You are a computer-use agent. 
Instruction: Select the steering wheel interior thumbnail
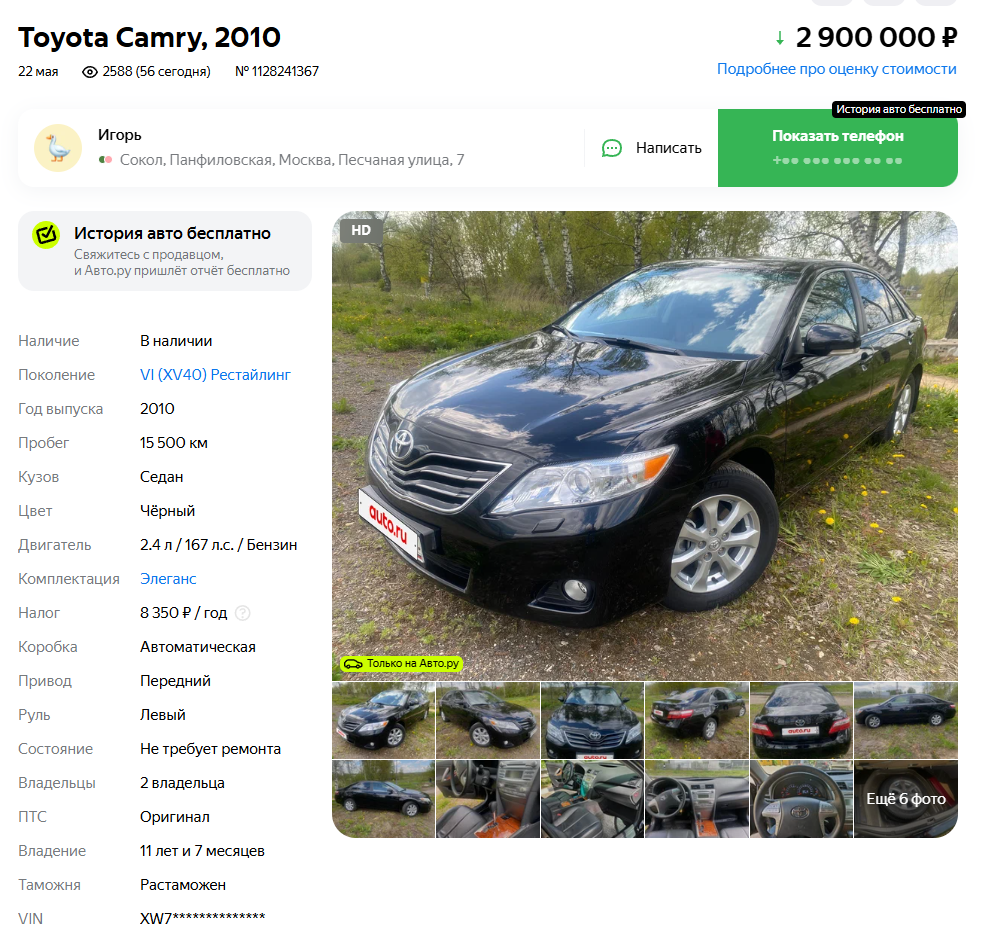click(x=801, y=799)
